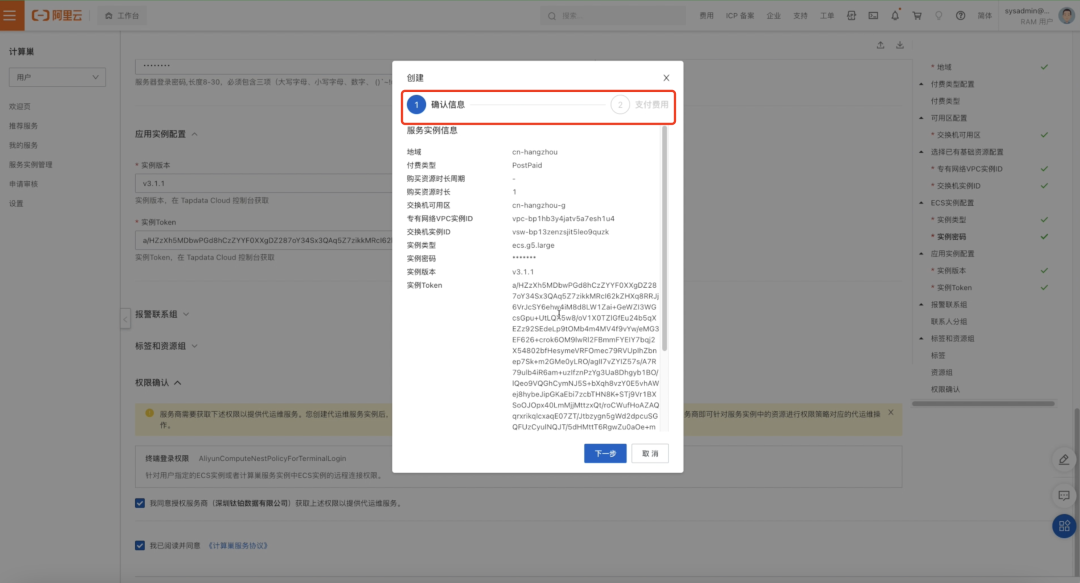Screen dimensions: 1080x583
Task: Go to 欢迎页 in sidebar
Action: pyautogui.click(x=20, y=107)
